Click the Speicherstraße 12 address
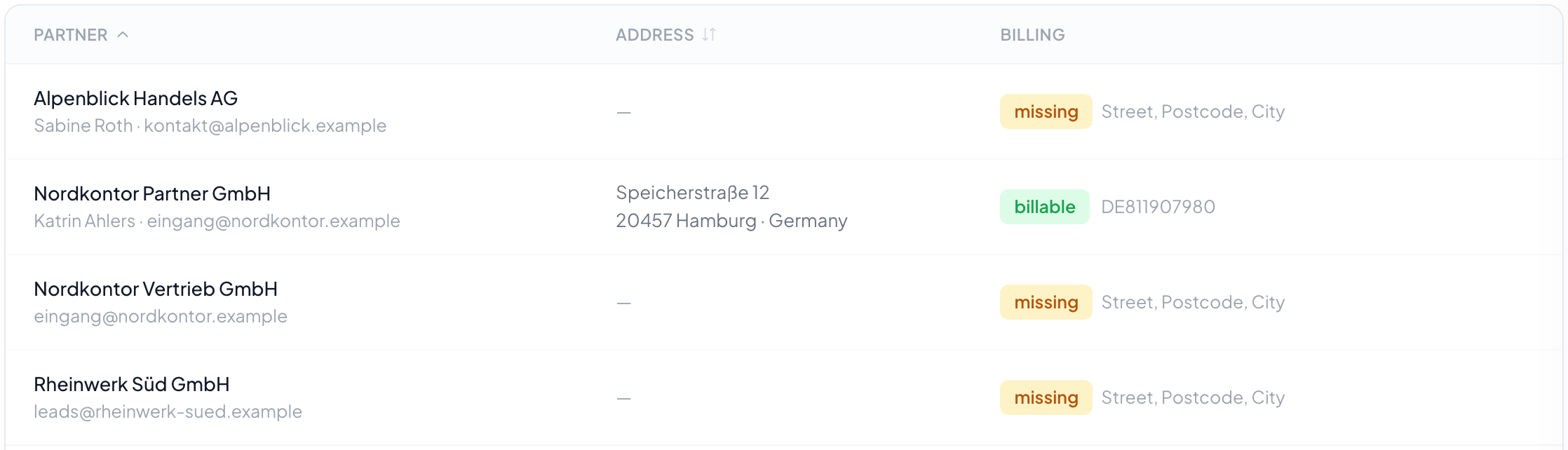 [x=692, y=193]
